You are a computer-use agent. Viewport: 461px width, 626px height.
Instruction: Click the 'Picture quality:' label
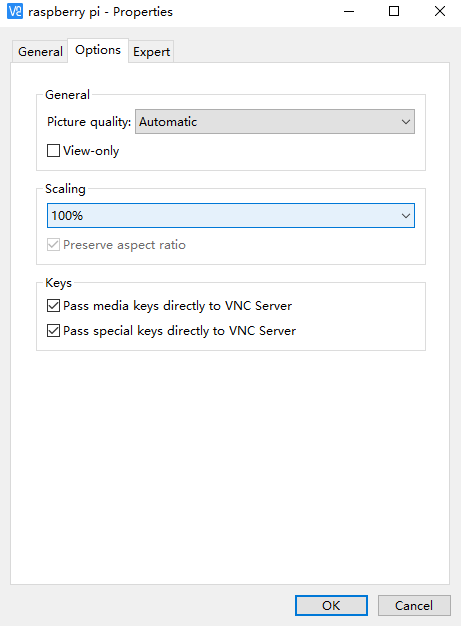point(89,122)
